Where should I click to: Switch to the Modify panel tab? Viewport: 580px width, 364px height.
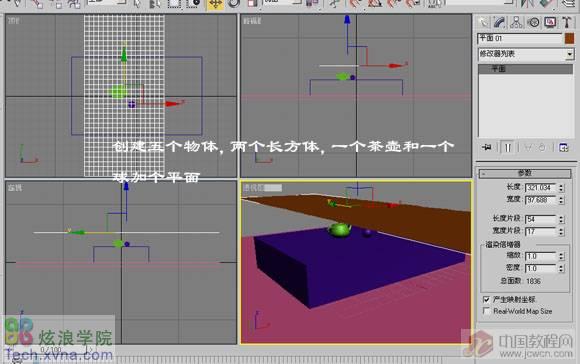point(499,23)
